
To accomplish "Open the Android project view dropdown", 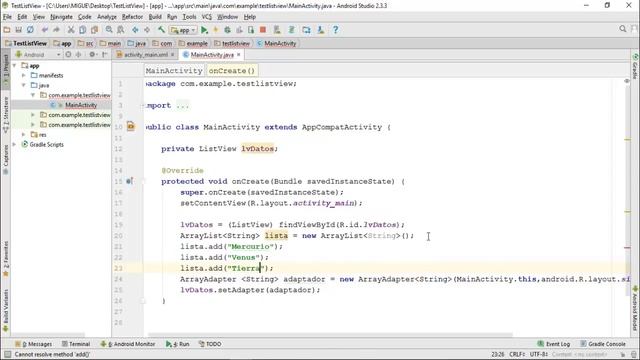I will (38, 55).
